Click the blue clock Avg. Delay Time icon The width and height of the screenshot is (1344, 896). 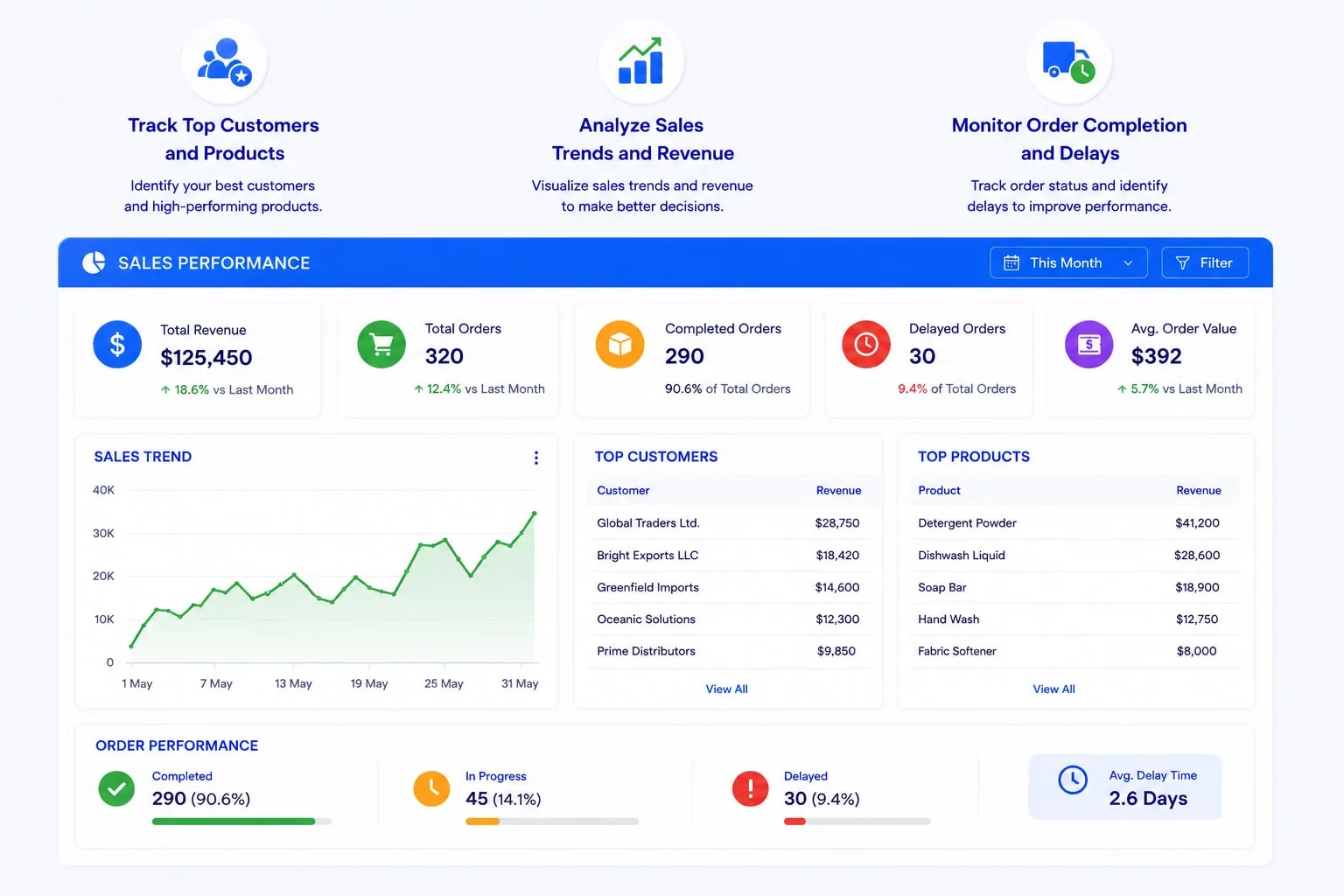(x=1073, y=780)
